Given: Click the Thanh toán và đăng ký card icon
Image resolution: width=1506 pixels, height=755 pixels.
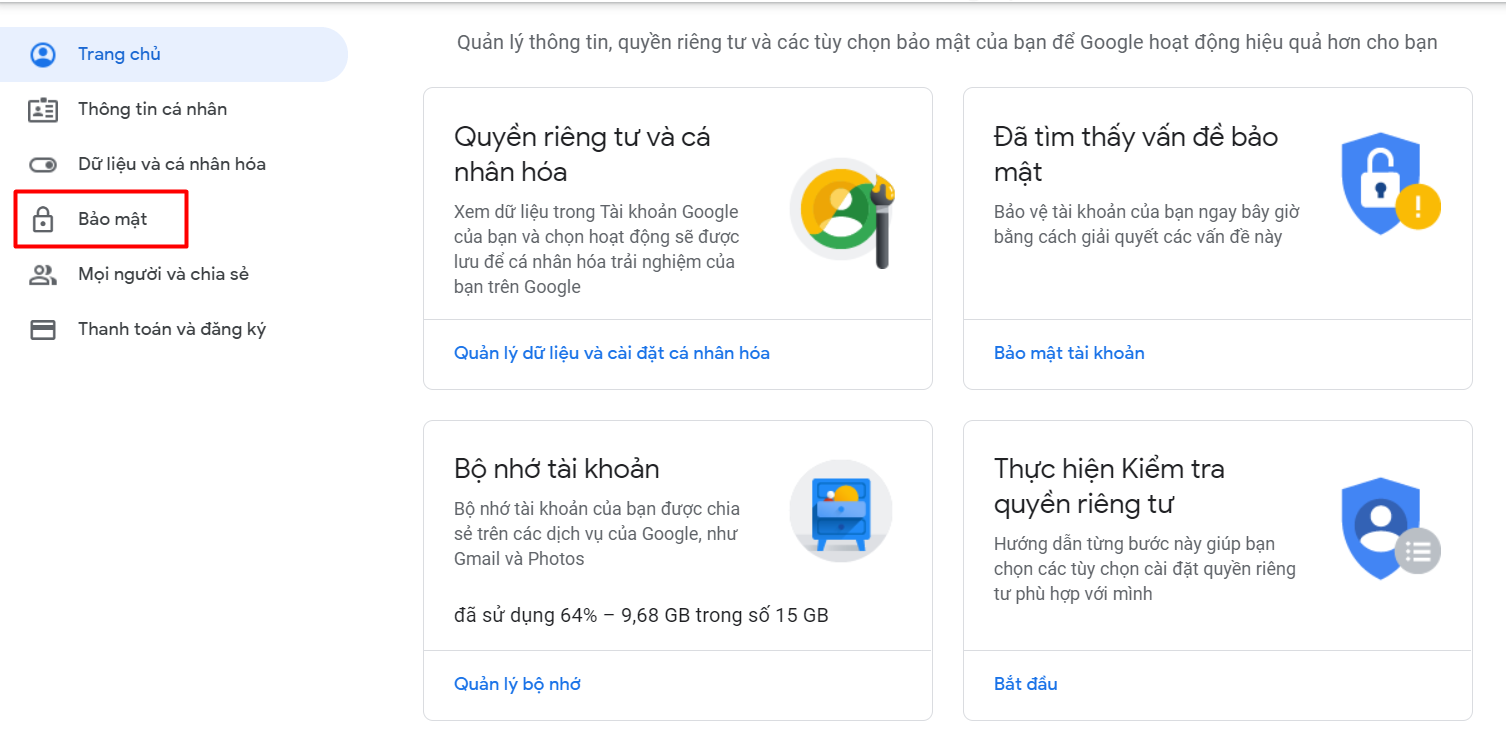Looking at the screenshot, I should click(43, 330).
